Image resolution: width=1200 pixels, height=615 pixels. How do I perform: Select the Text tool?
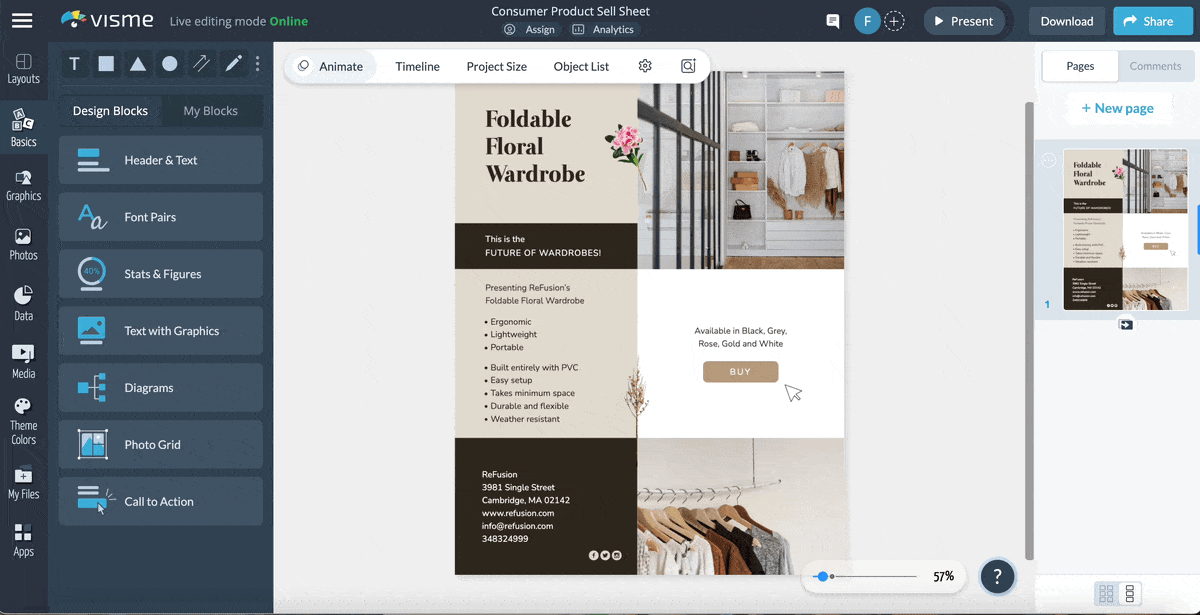(74, 64)
